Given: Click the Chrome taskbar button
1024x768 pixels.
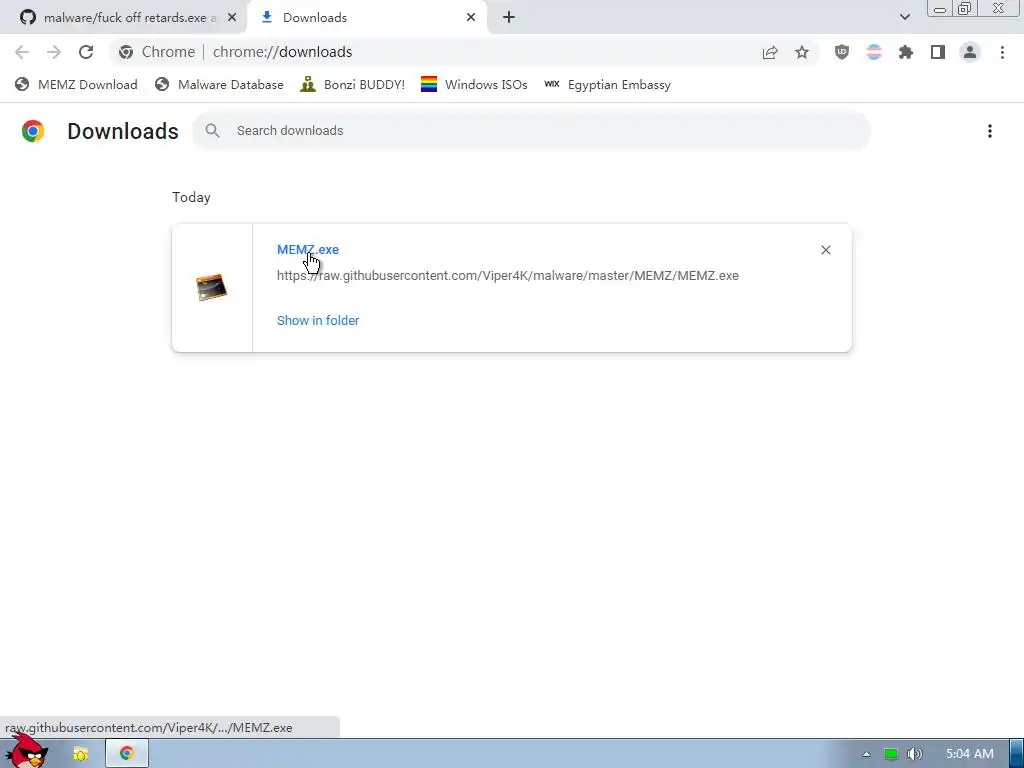Looking at the screenshot, I should (127, 754).
